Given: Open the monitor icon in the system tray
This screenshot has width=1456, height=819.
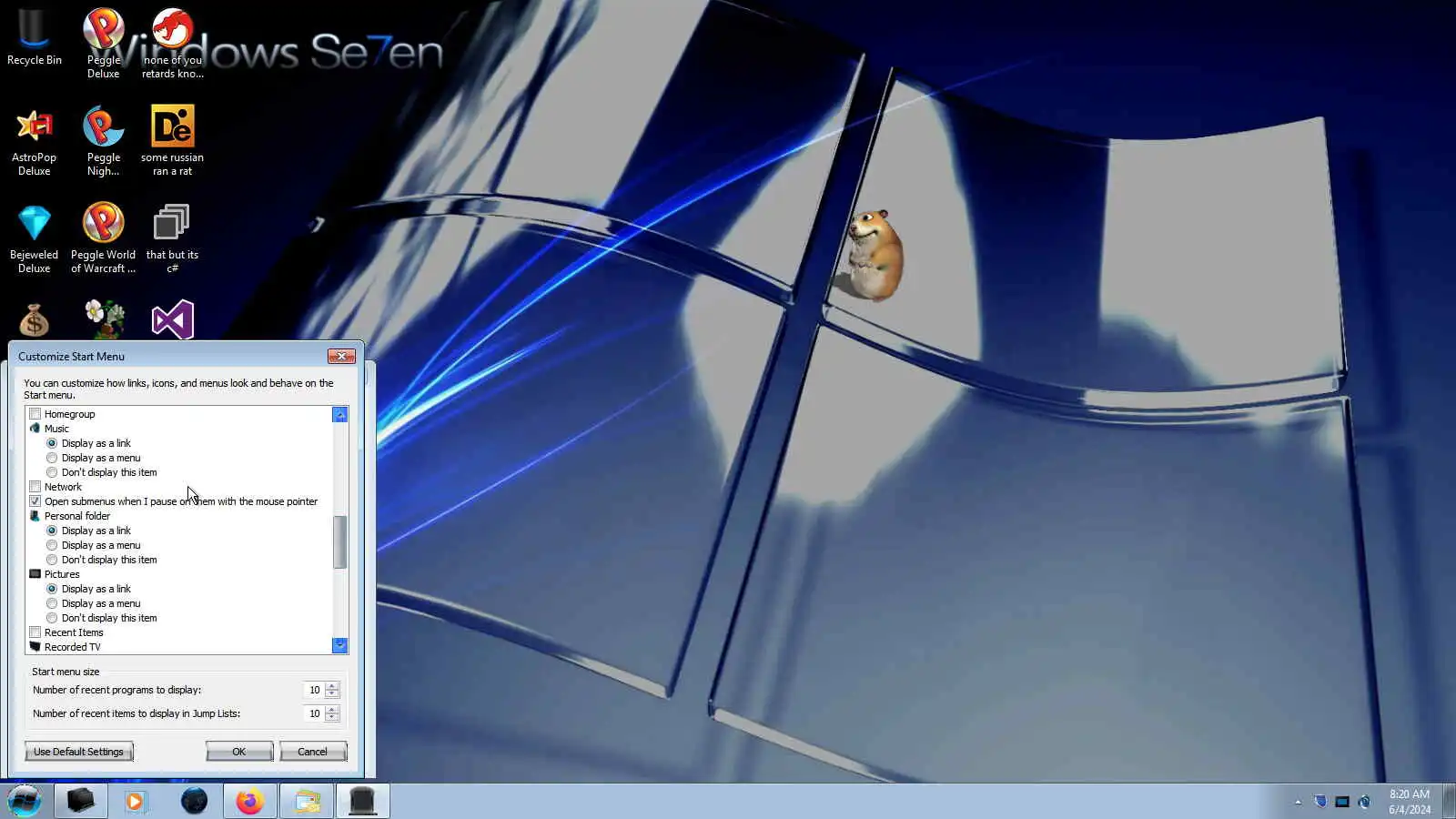Looking at the screenshot, I should coord(1342,802).
